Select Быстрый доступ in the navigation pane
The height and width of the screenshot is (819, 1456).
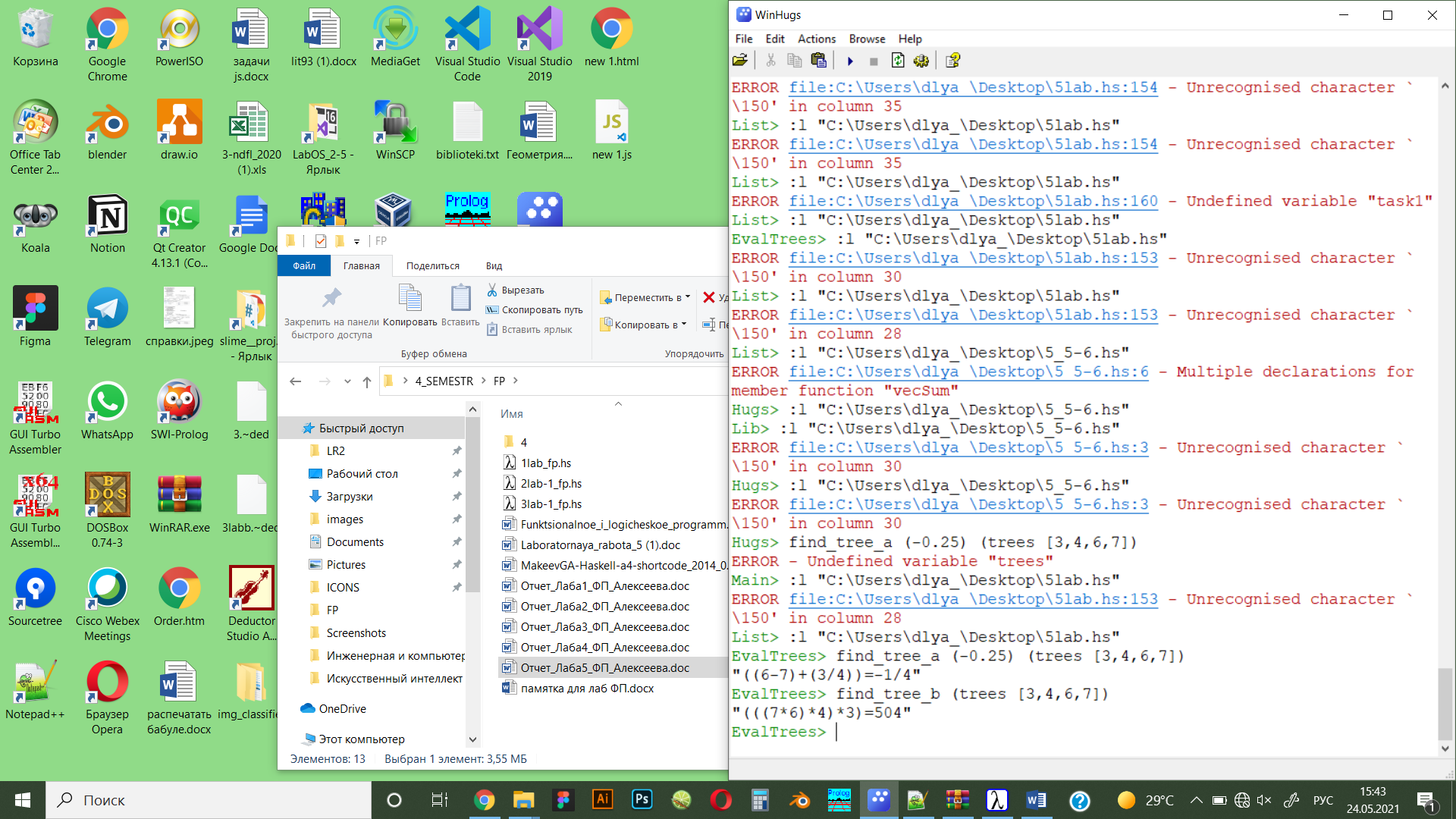click(x=372, y=428)
